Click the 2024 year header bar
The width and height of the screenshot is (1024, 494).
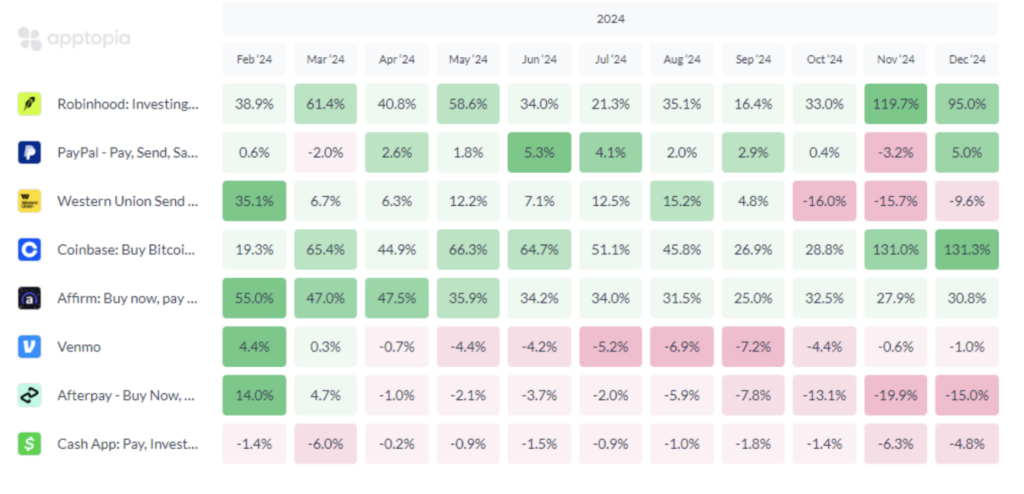coord(610,19)
